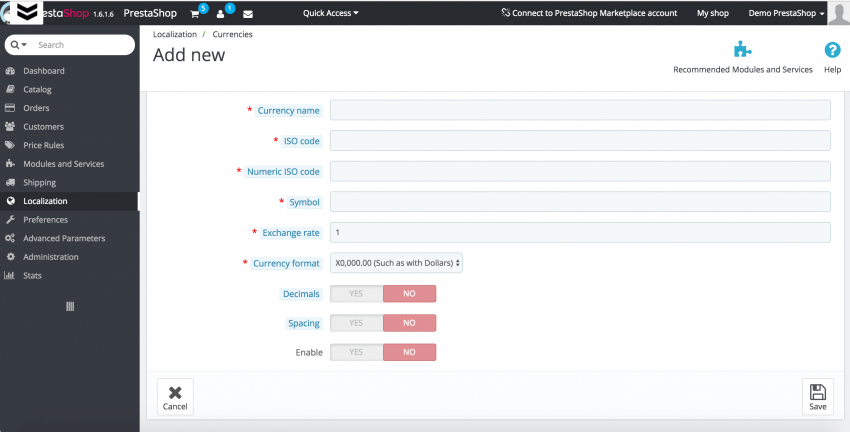Focus the Numeric ISO code input field

(580, 171)
